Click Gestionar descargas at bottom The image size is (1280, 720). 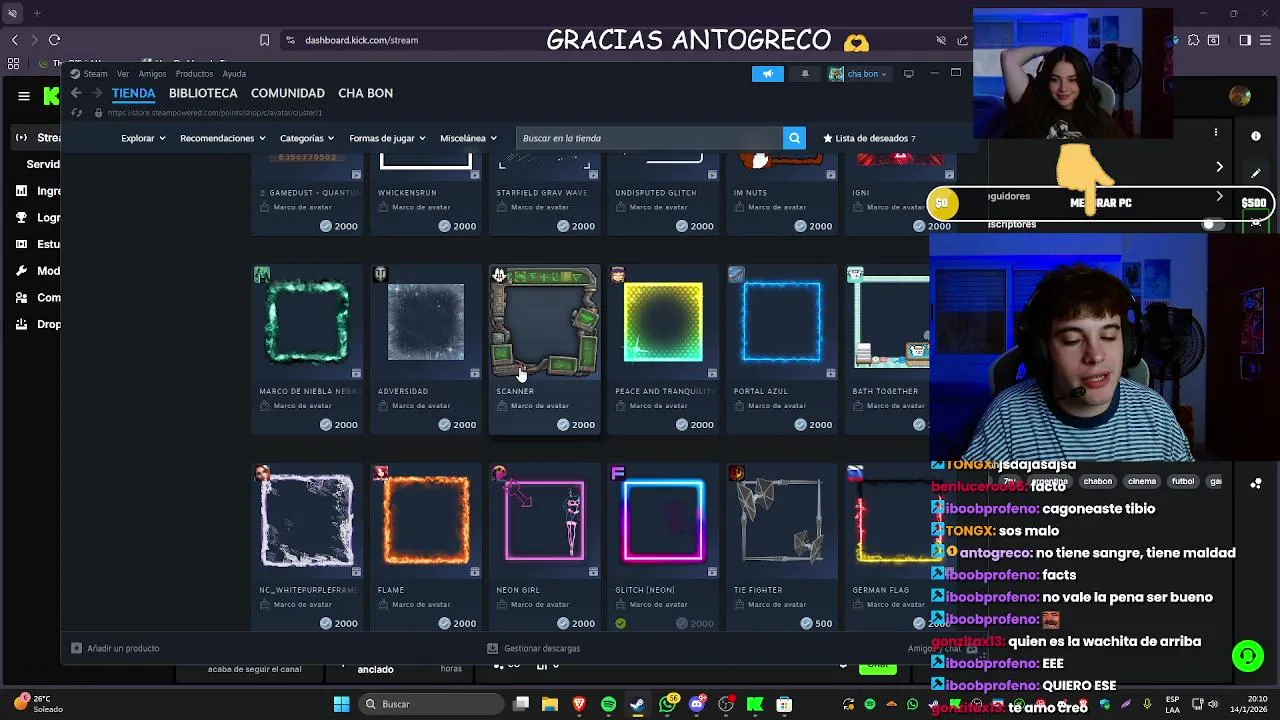point(534,648)
